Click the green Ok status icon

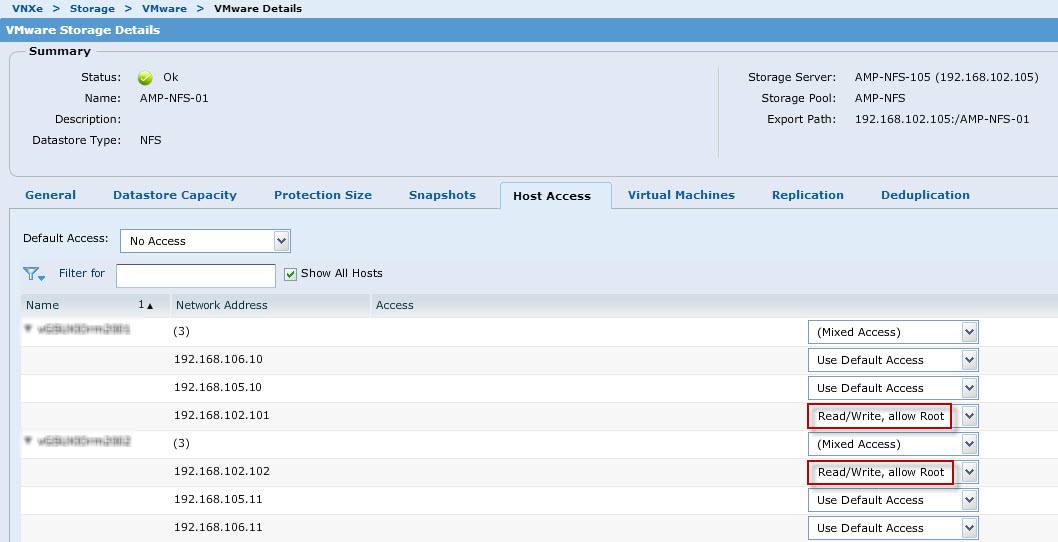point(145,78)
